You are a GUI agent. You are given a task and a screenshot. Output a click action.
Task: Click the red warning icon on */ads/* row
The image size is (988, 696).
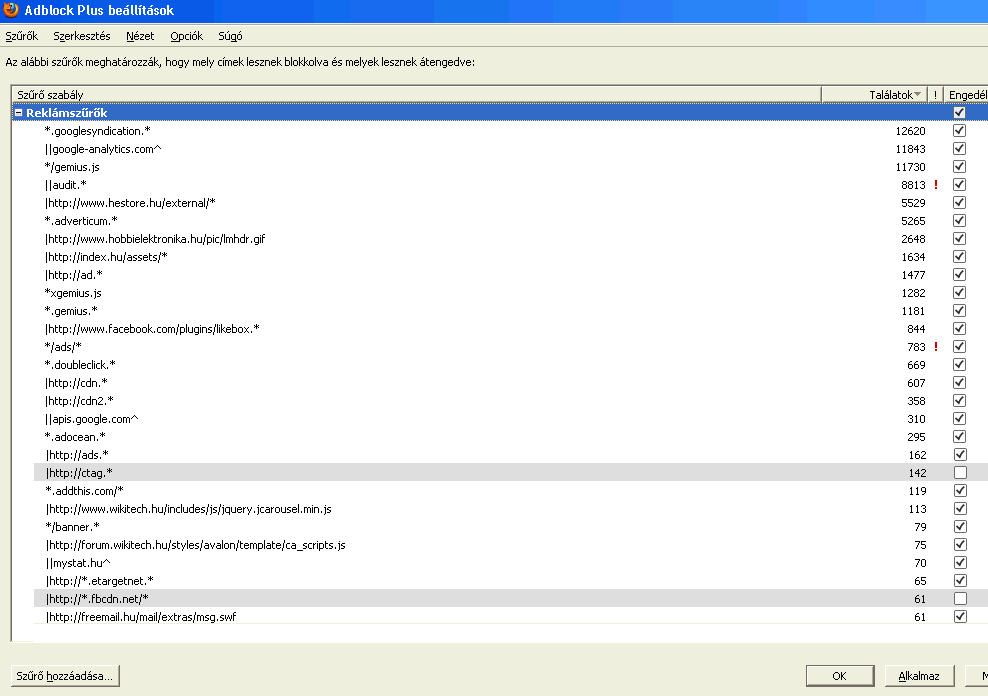(936, 346)
